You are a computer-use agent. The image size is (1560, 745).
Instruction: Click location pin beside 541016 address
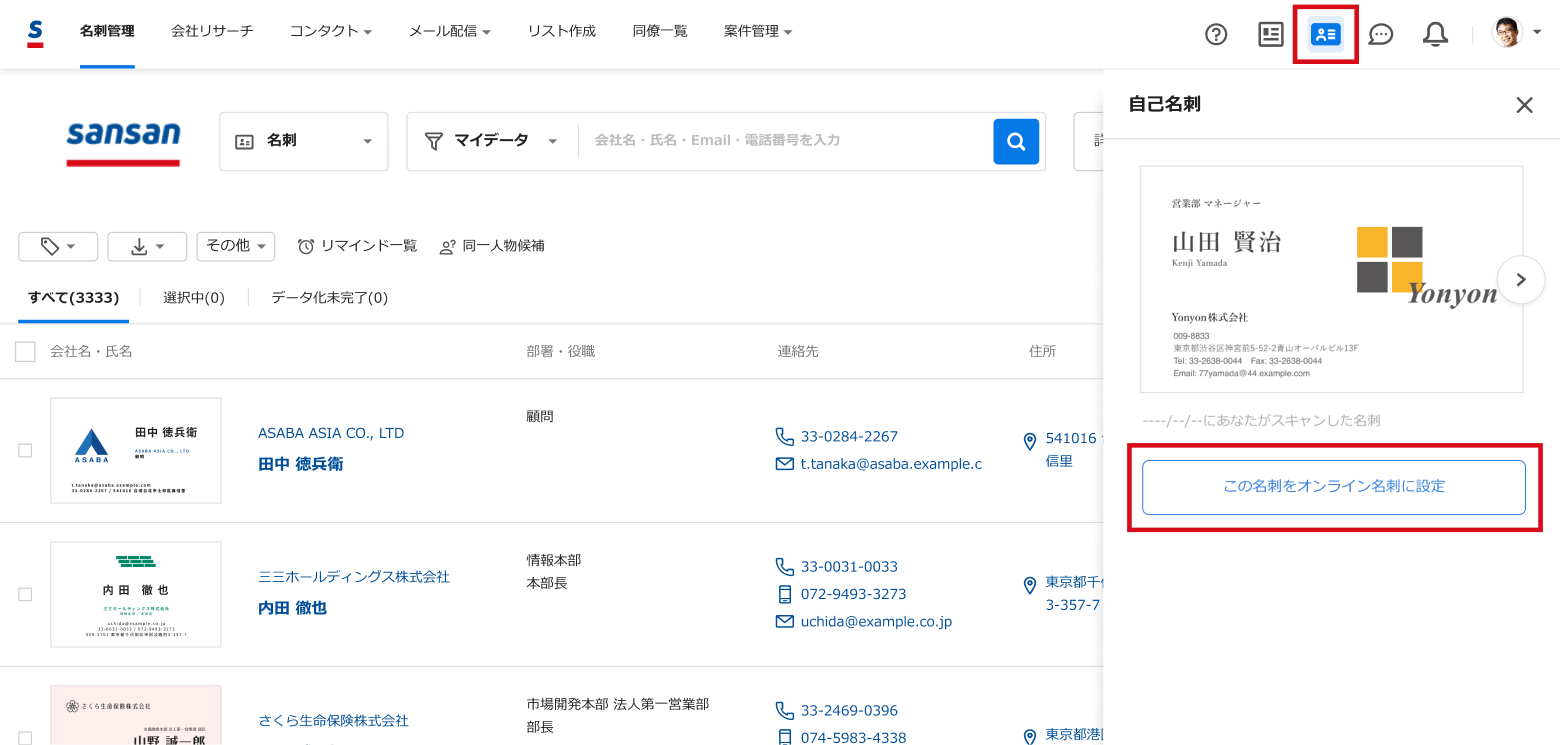pos(1030,441)
